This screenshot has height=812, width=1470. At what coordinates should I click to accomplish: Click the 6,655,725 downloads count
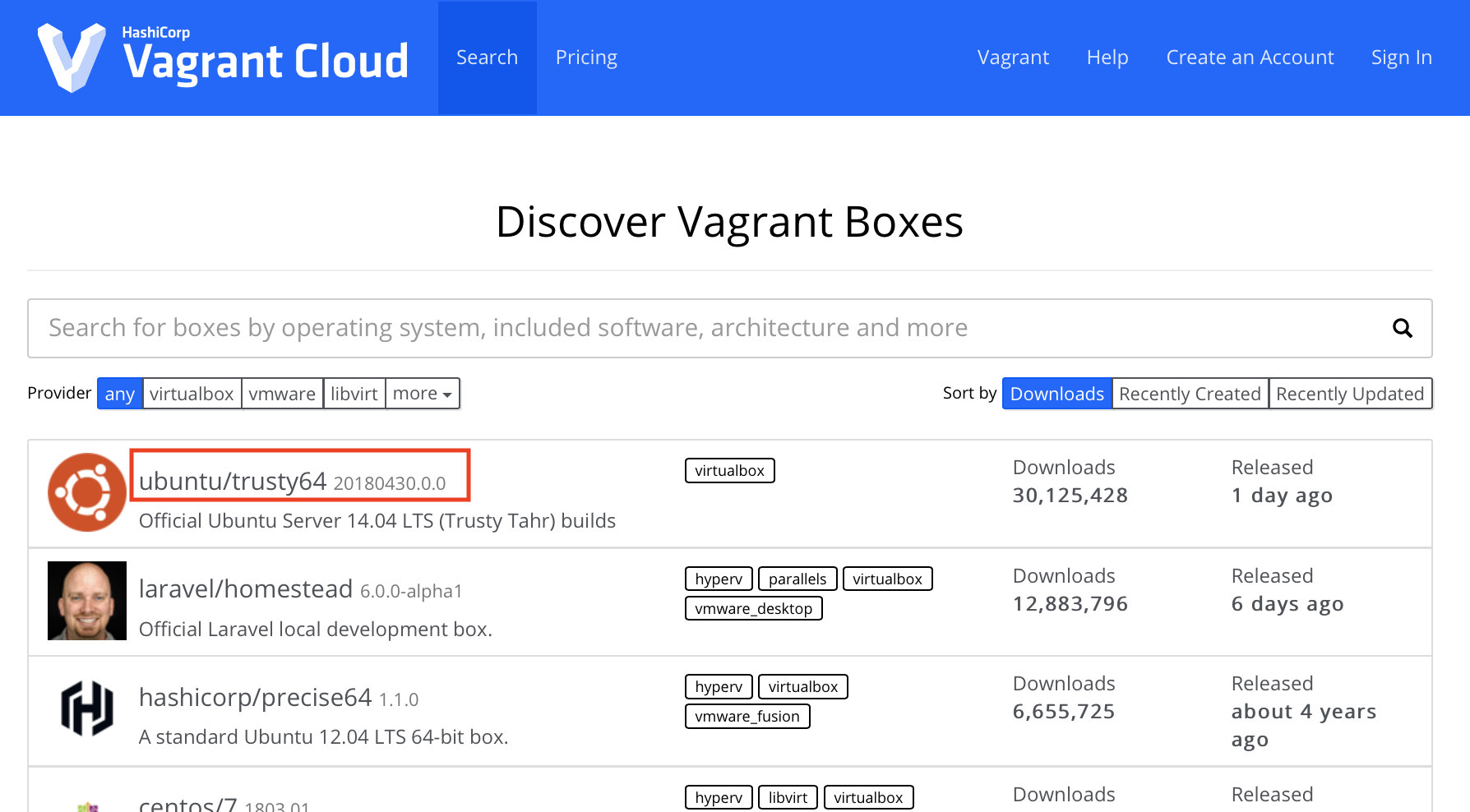(1064, 712)
